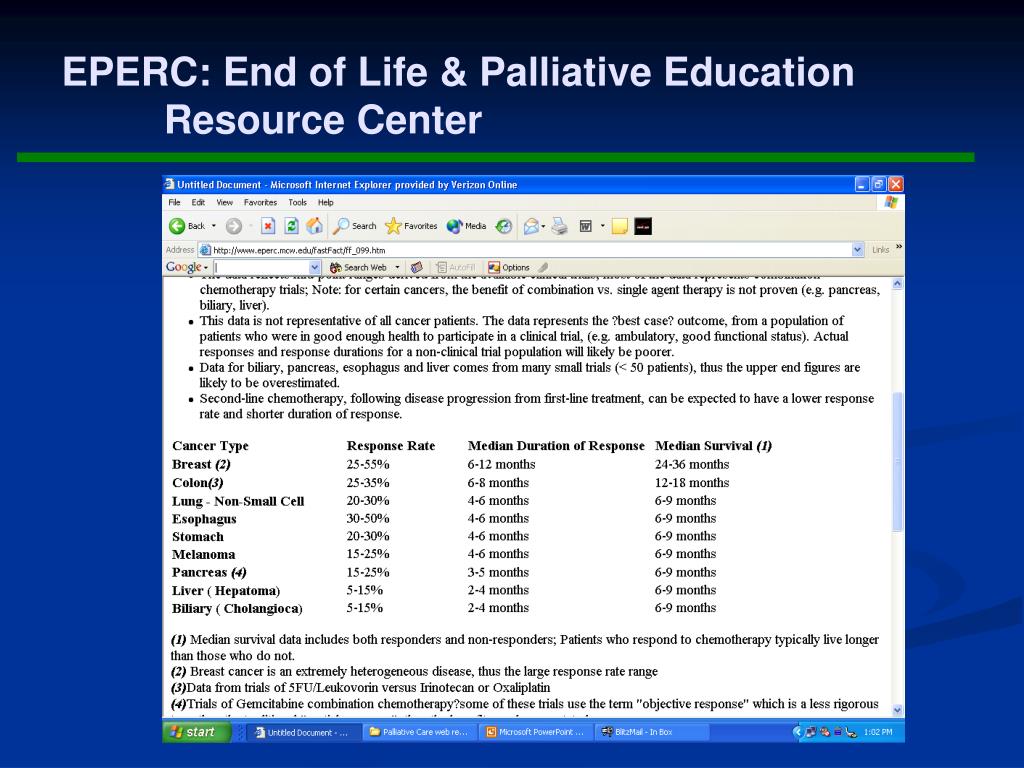Open the View menu

click(225, 202)
